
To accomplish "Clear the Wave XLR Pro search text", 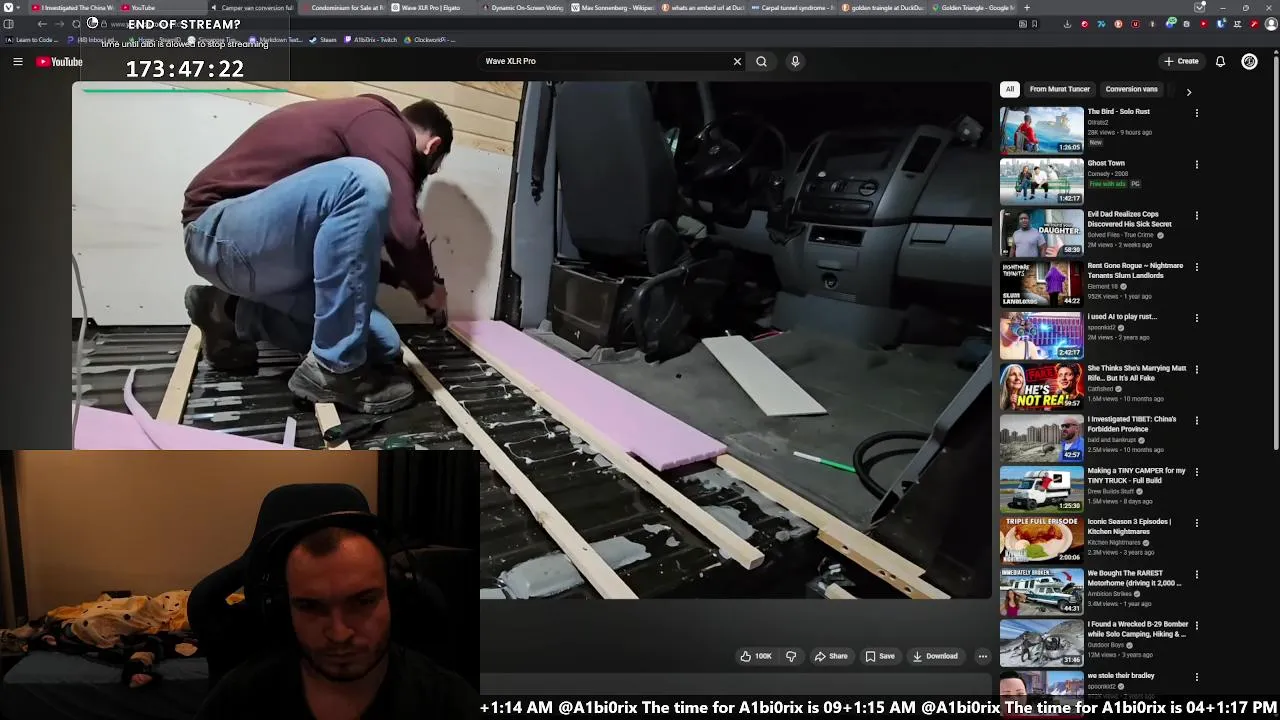I will tap(737, 61).
